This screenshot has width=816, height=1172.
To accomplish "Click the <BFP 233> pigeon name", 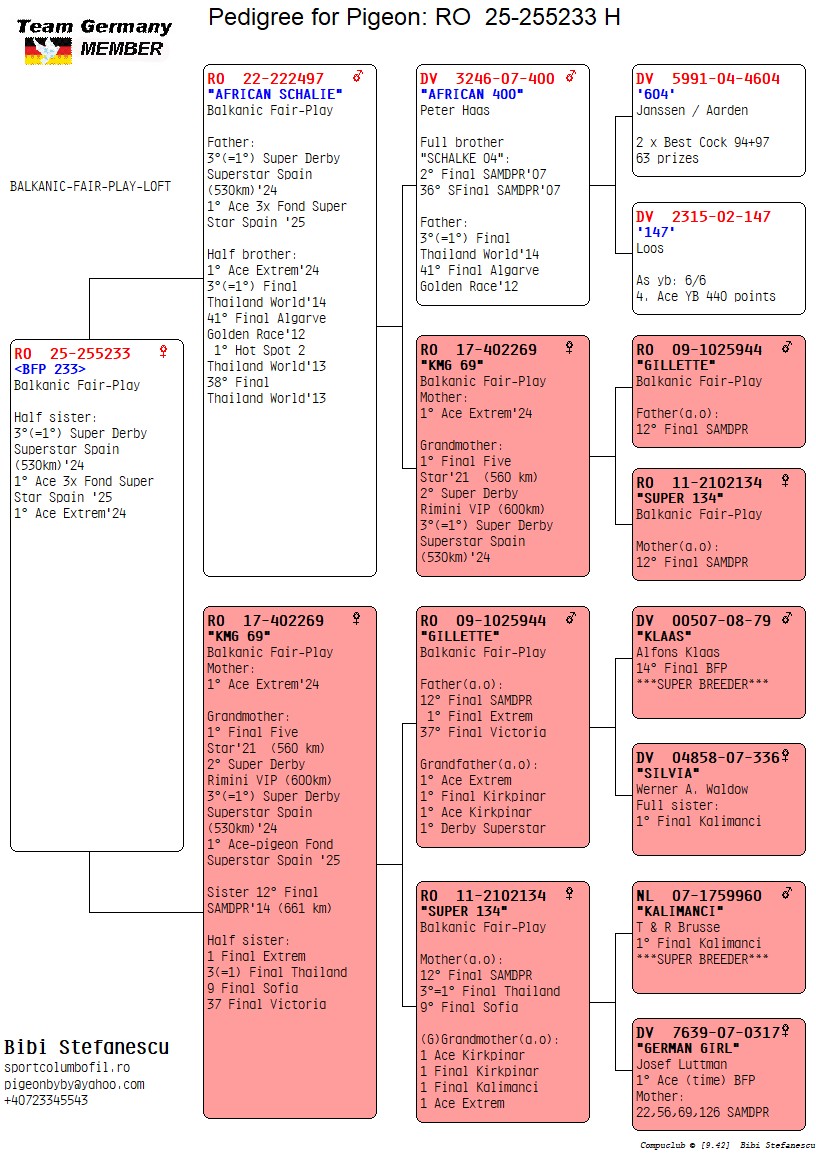I will pos(50,369).
